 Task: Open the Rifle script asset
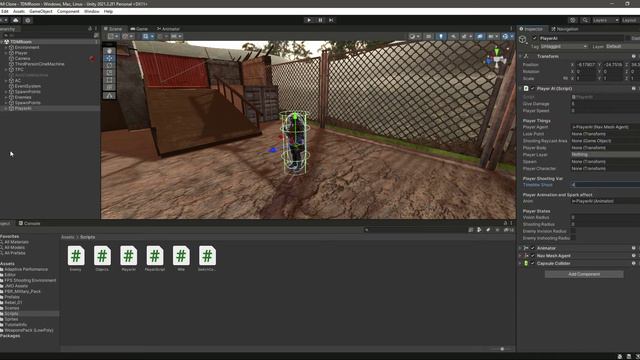tap(181, 259)
